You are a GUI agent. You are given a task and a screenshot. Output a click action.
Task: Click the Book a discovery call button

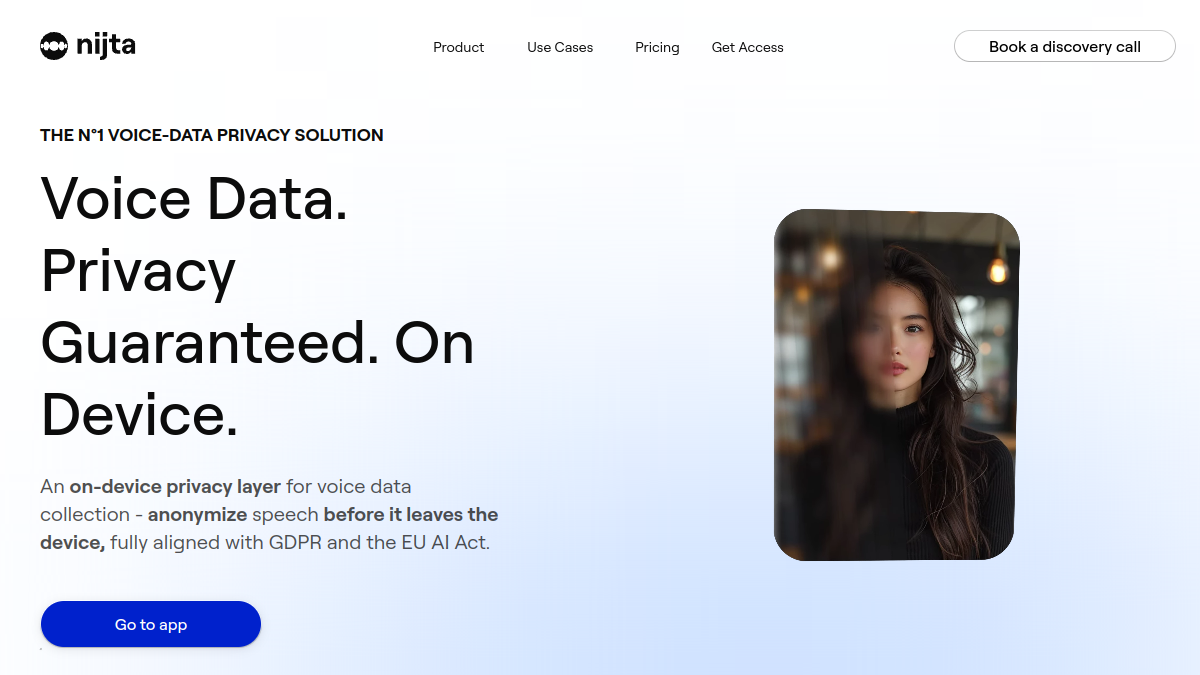coord(1065,46)
